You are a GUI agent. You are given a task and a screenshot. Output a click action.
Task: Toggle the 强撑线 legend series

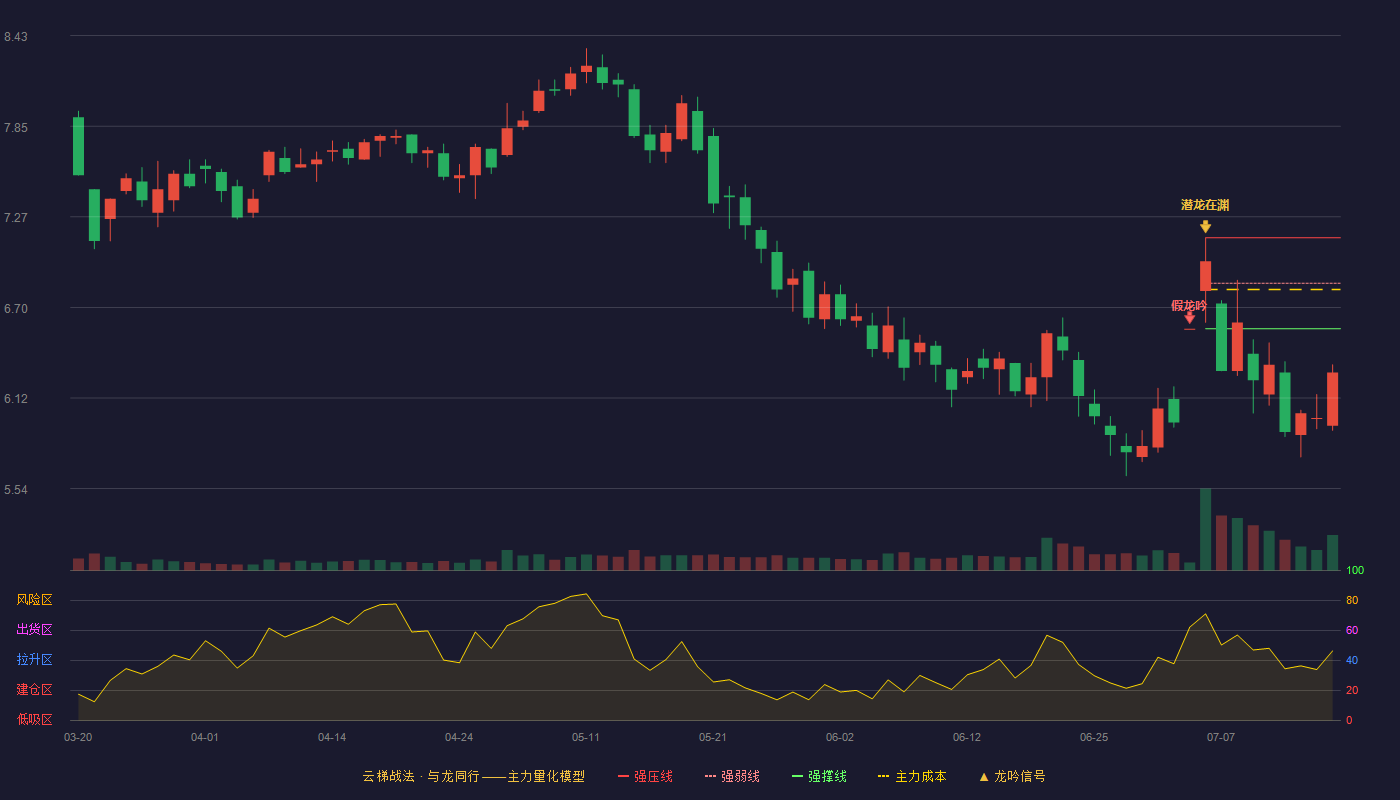(x=819, y=776)
